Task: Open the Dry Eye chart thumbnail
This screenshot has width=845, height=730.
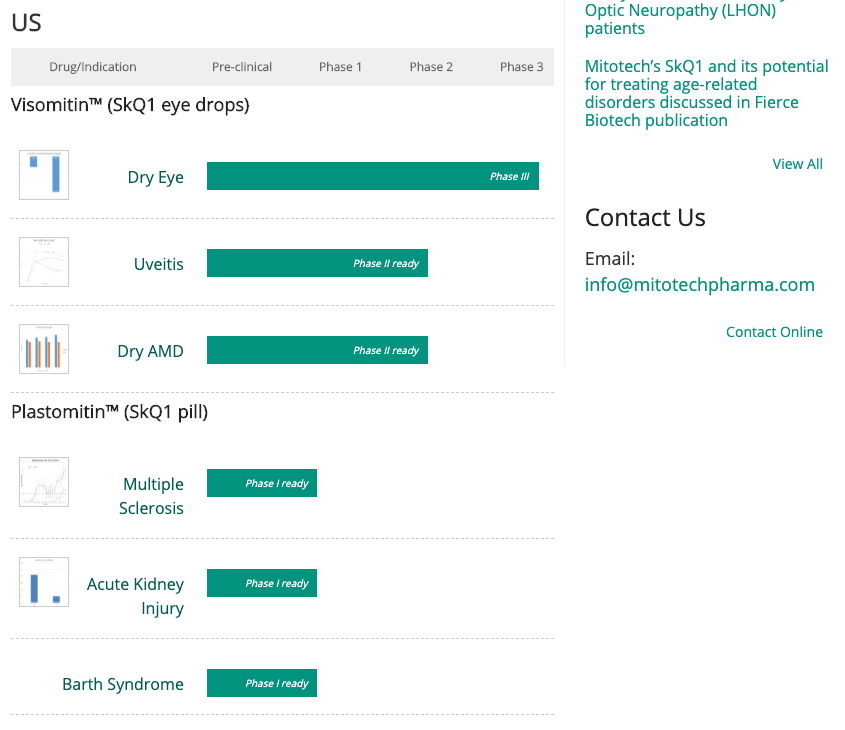Action: point(44,175)
